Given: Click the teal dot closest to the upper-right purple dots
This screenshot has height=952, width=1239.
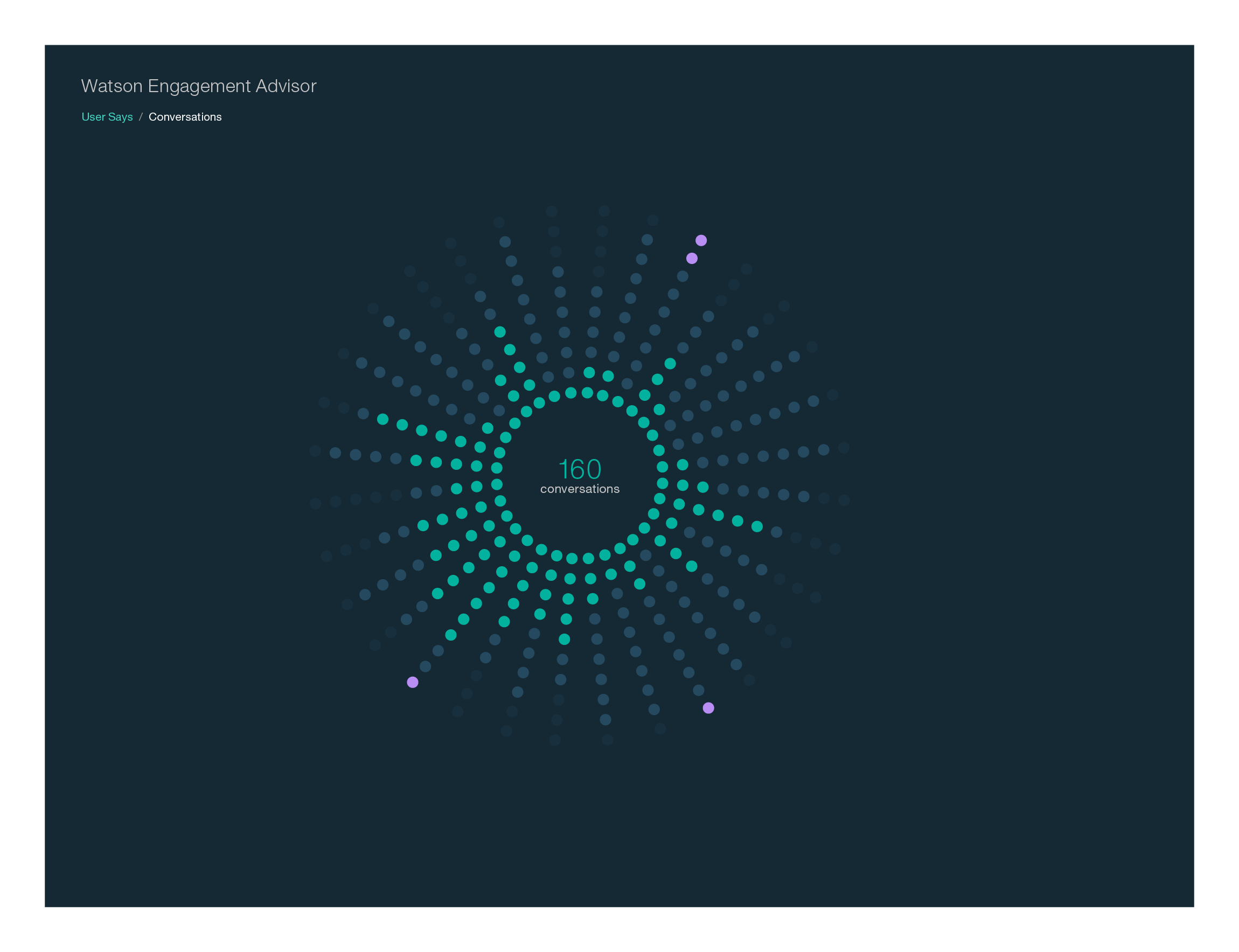Looking at the screenshot, I should point(670,364).
